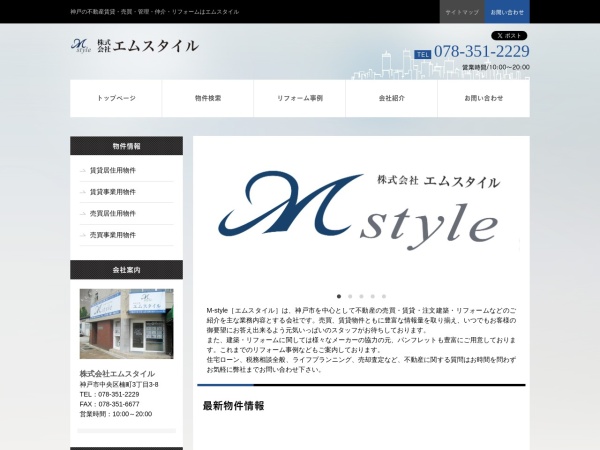Click the arrow icon beside 売買事業用物件
600x450 pixels.
tap(83, 235)
